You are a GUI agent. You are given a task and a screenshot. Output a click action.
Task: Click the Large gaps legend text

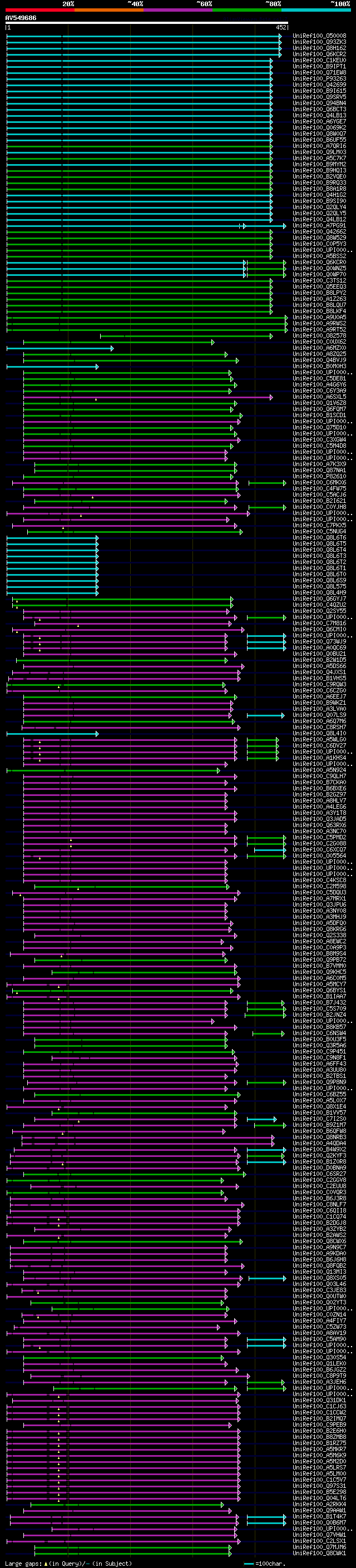68,1563
